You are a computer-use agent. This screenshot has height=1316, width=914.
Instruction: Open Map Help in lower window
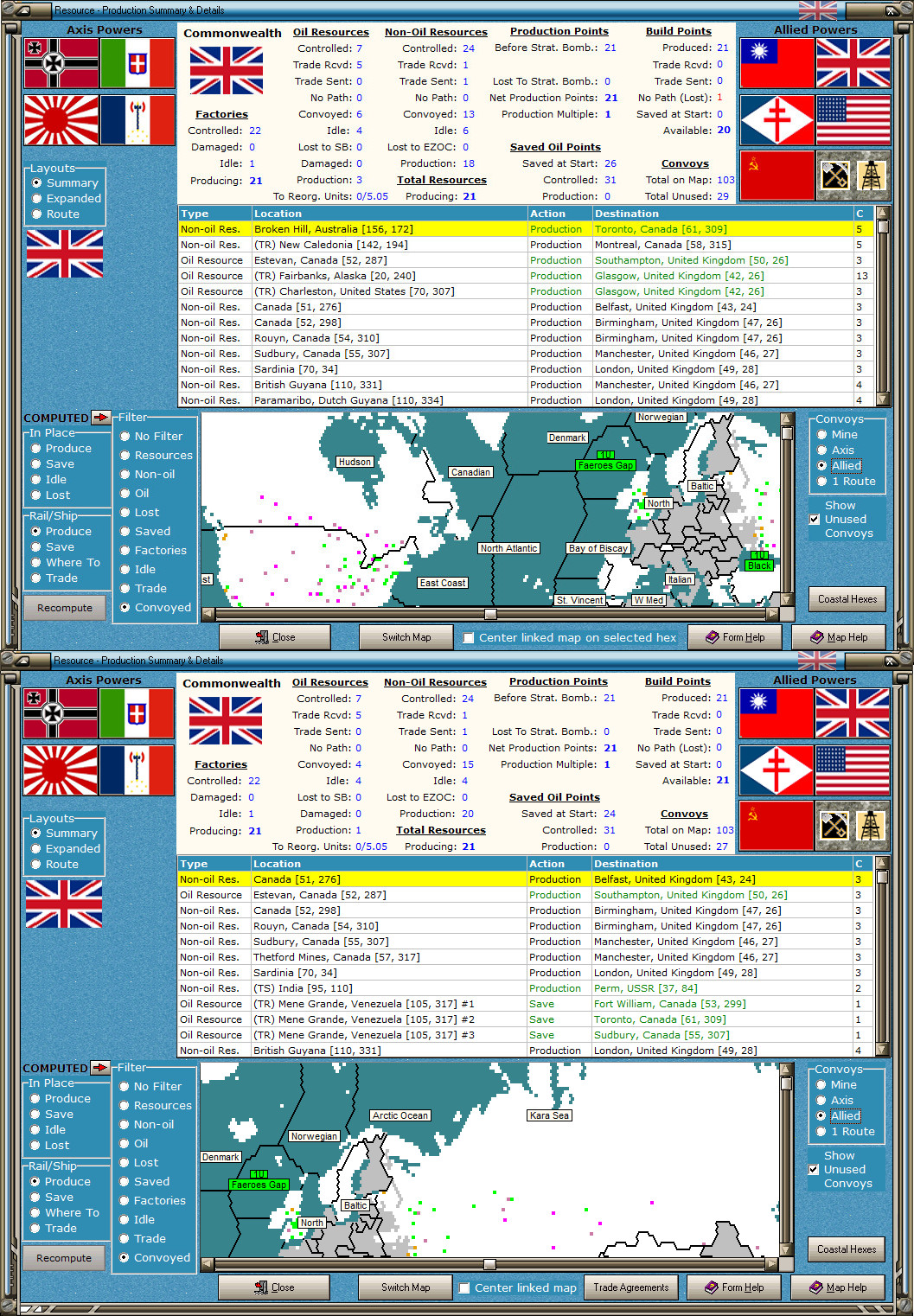pos(838,1287)
